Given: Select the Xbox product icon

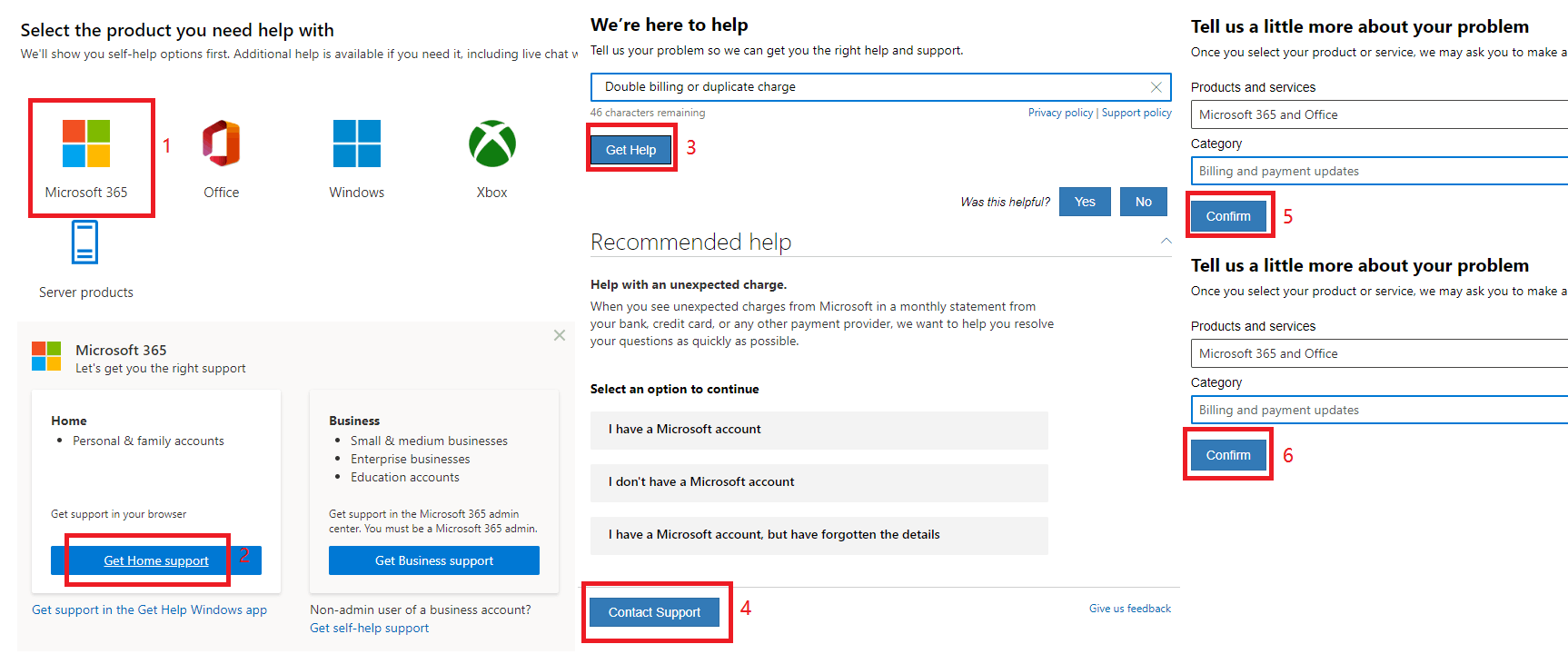Looking at the screenshot, I should coord(491,144).
